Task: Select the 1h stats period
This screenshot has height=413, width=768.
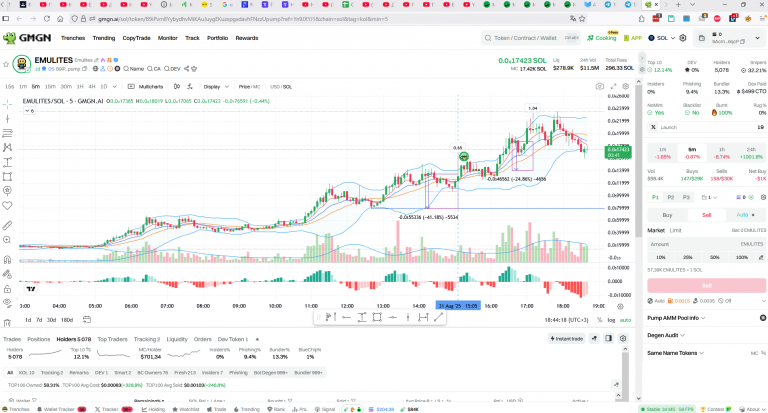Action: [x=721, y=153]
